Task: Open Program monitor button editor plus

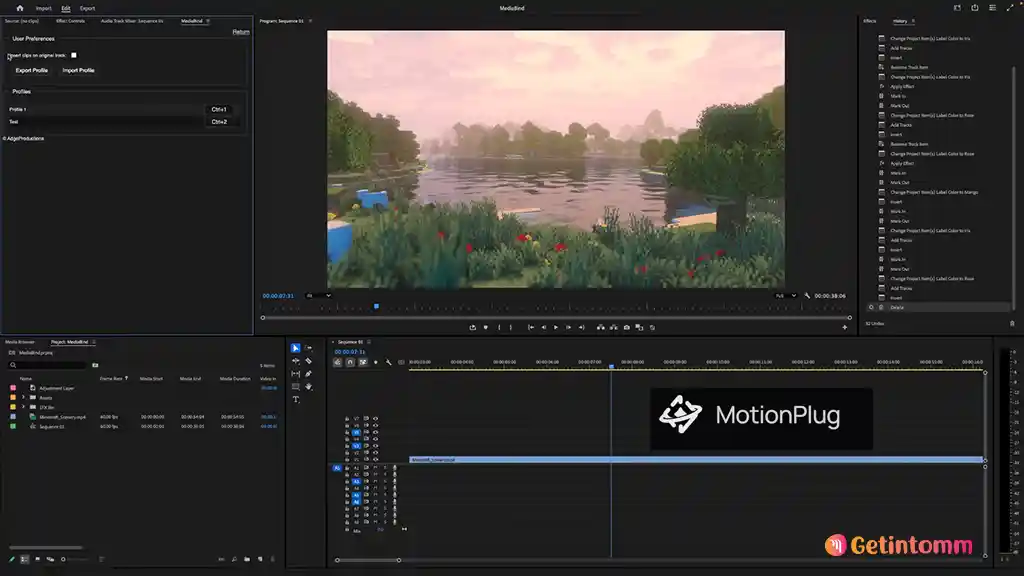Action: coord(844,327)
